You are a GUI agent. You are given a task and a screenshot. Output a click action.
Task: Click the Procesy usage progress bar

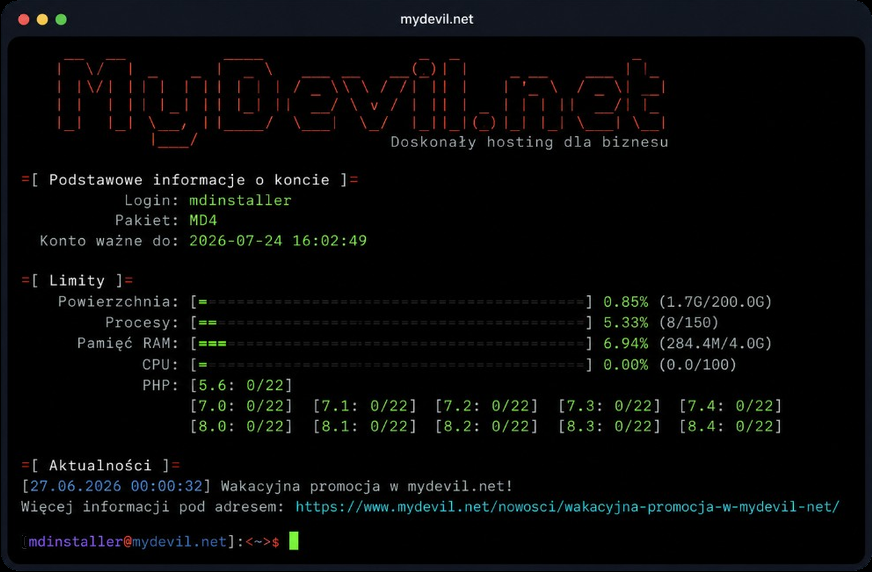392,323
